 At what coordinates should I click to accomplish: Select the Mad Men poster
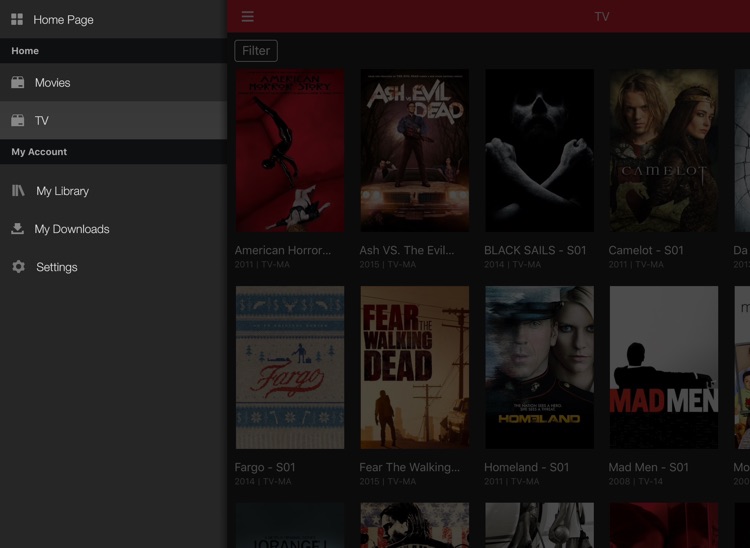664,367
